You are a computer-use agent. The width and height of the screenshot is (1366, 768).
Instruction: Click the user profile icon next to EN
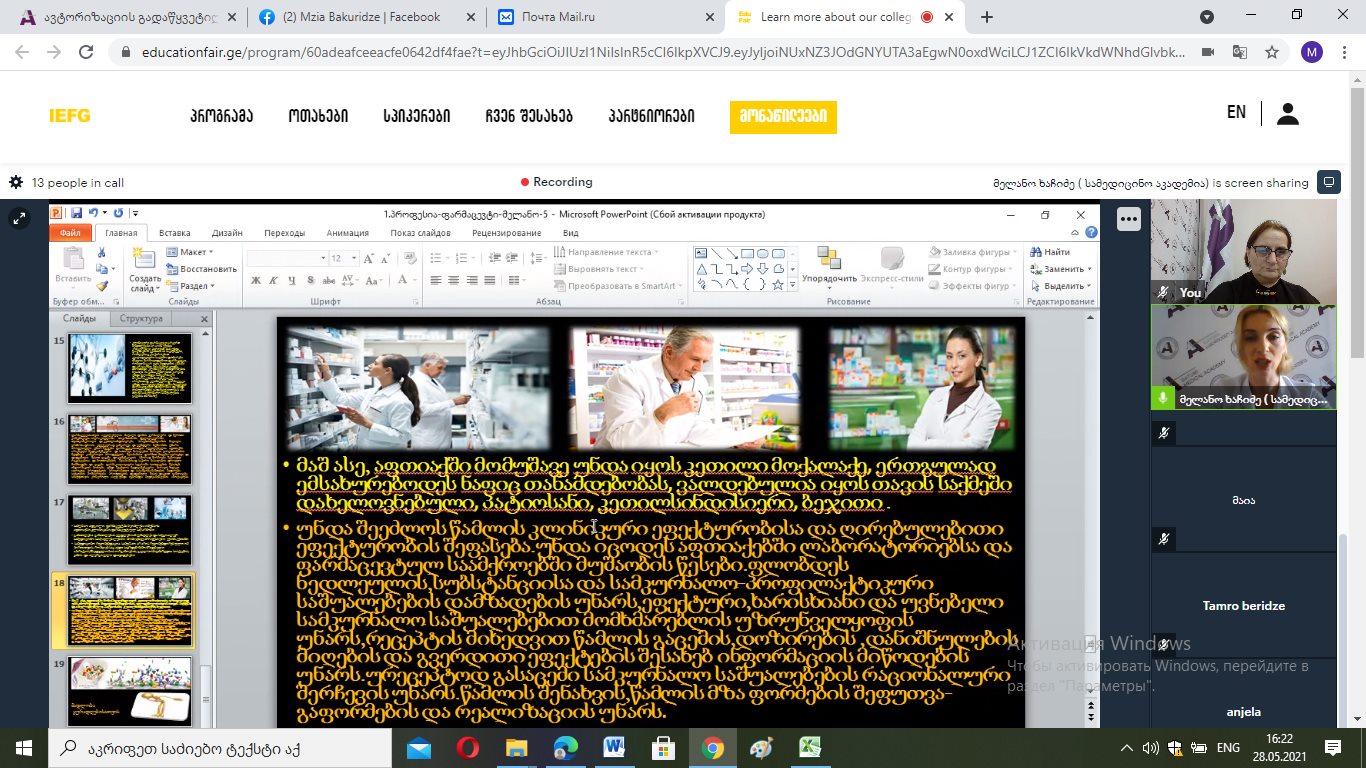[1288, 114]
